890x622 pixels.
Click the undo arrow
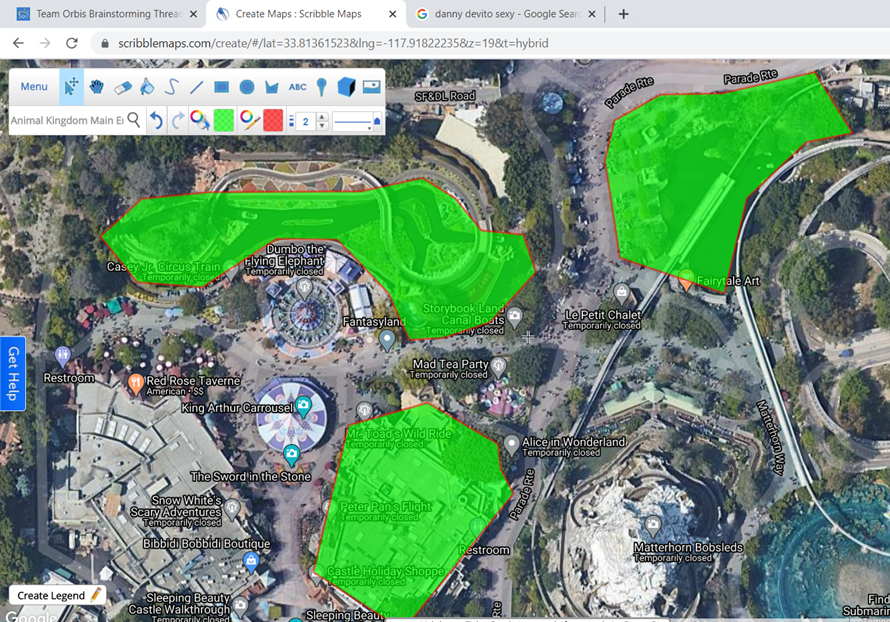click(156, 121)
